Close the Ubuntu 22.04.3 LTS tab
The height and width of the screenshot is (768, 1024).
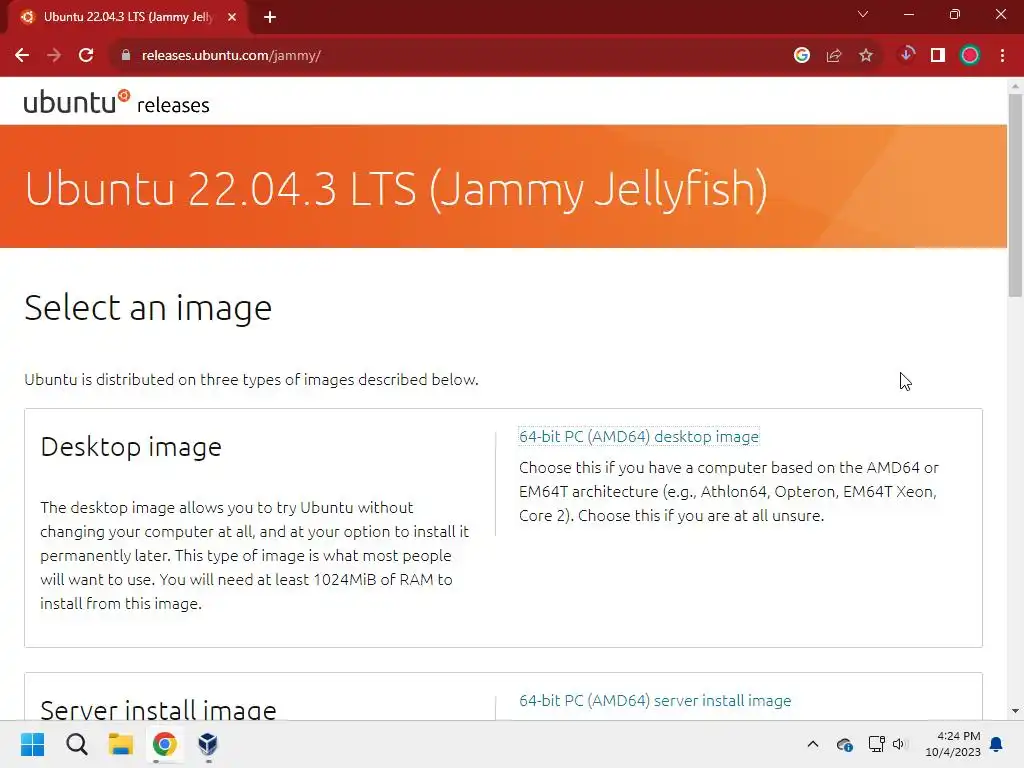click(232, 17)
